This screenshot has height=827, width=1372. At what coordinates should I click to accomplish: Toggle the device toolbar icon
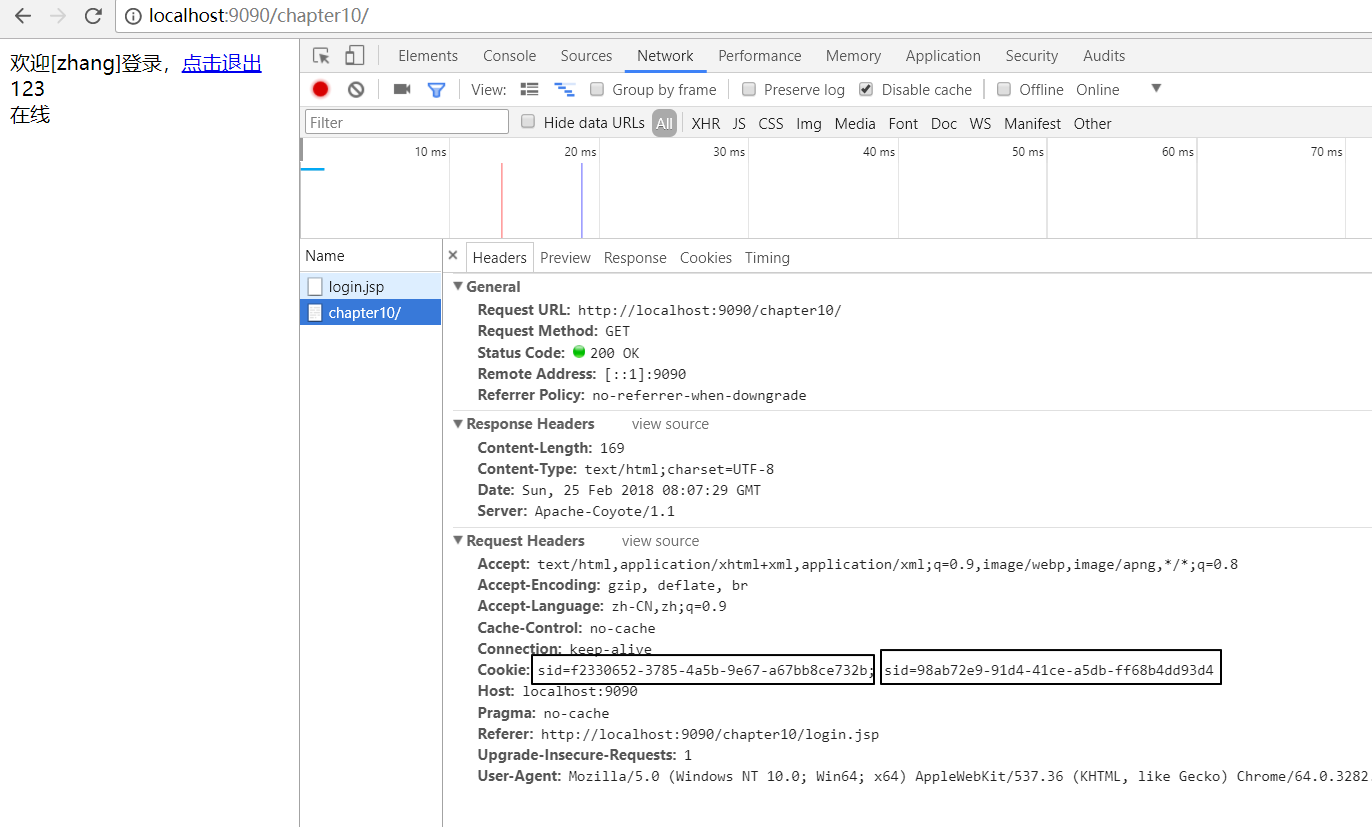point(354,56)
